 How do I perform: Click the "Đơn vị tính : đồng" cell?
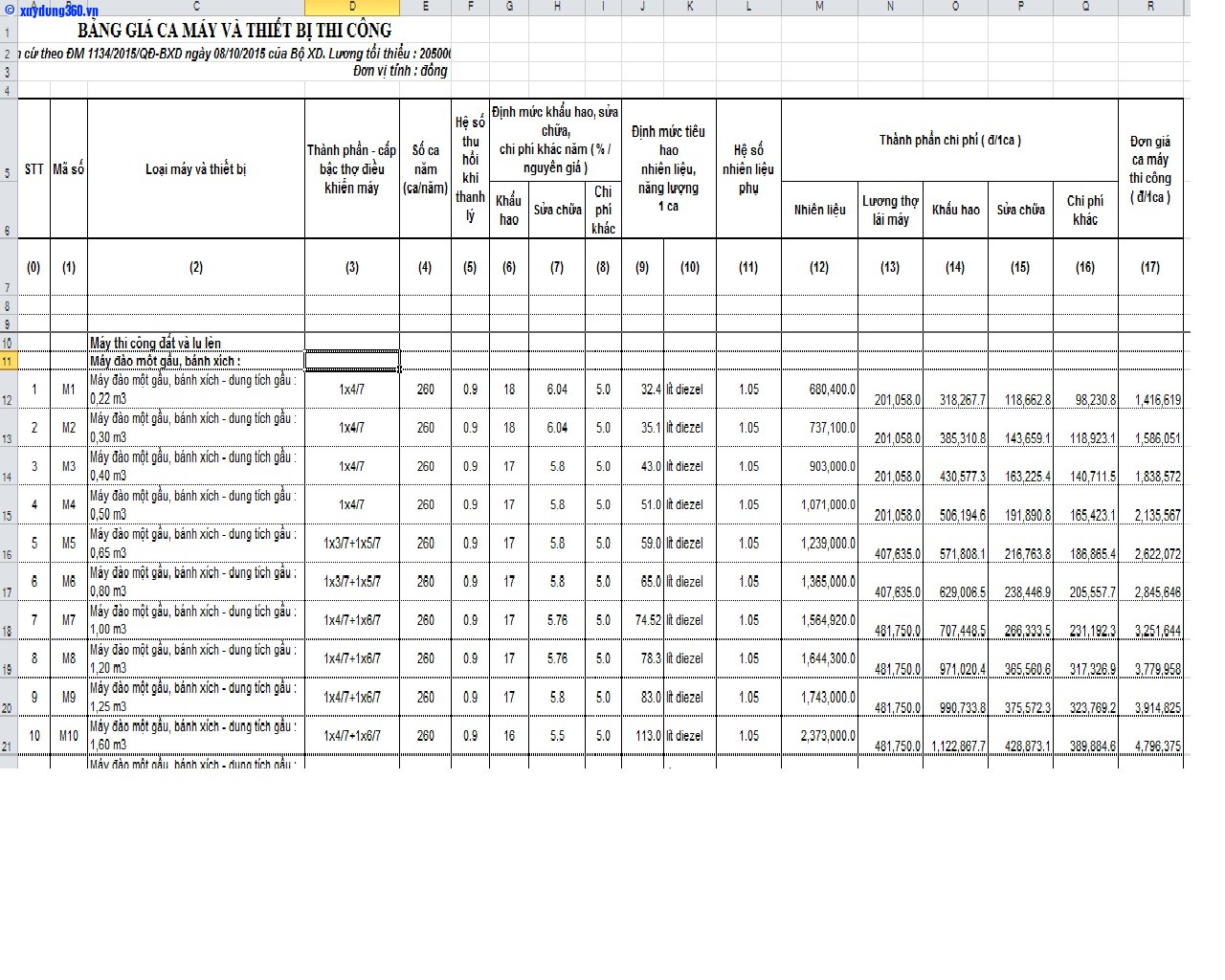click(x=400, y=71)
